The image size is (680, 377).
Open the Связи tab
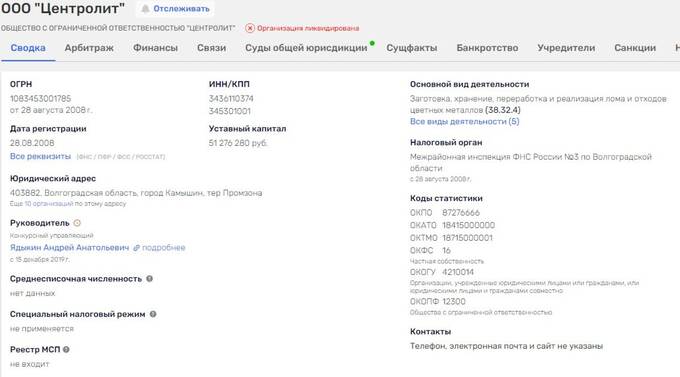[211, 48]
